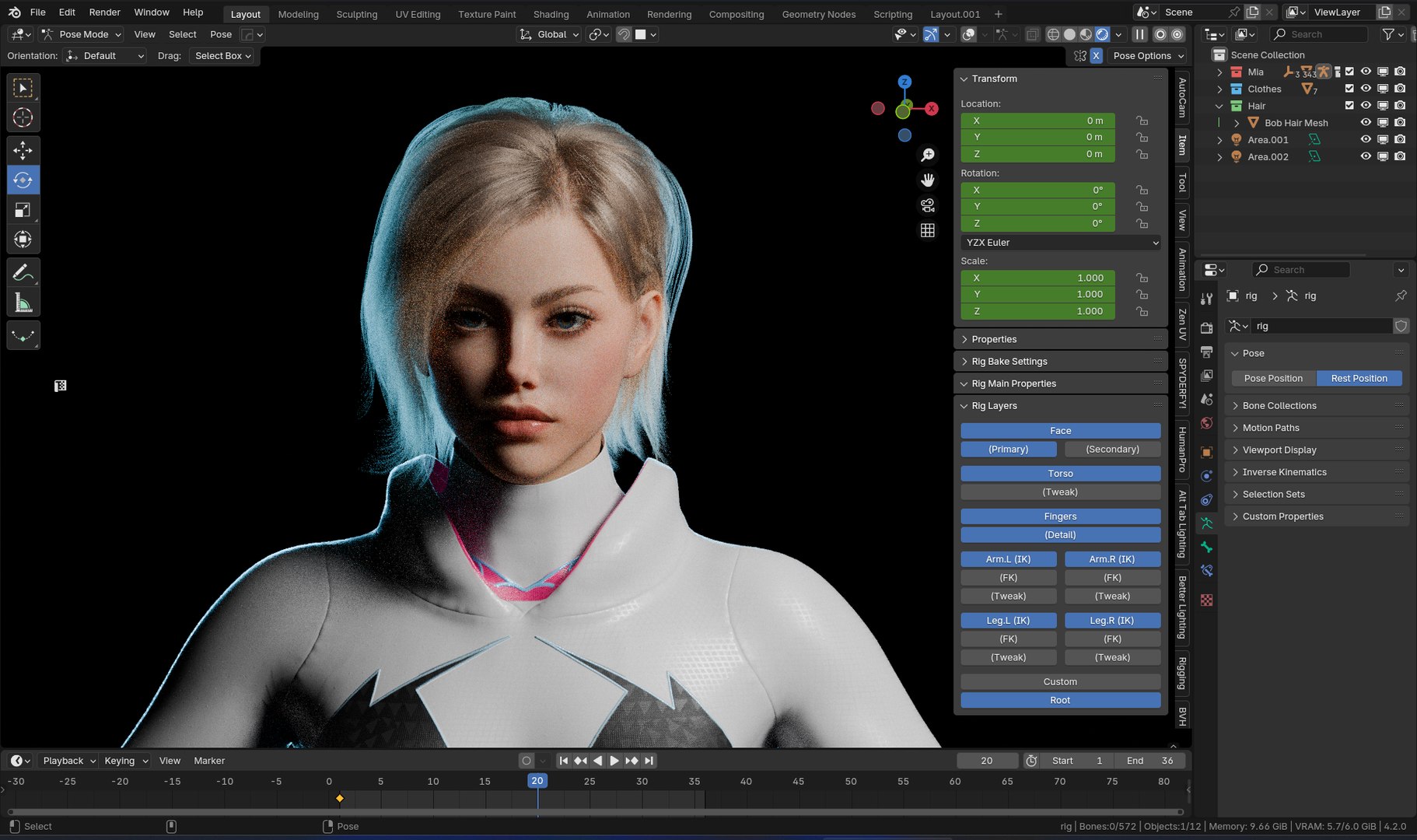Select the Annotate pencil tool
This screenshot has width=1417, height=840.
(x=23, y=272)
